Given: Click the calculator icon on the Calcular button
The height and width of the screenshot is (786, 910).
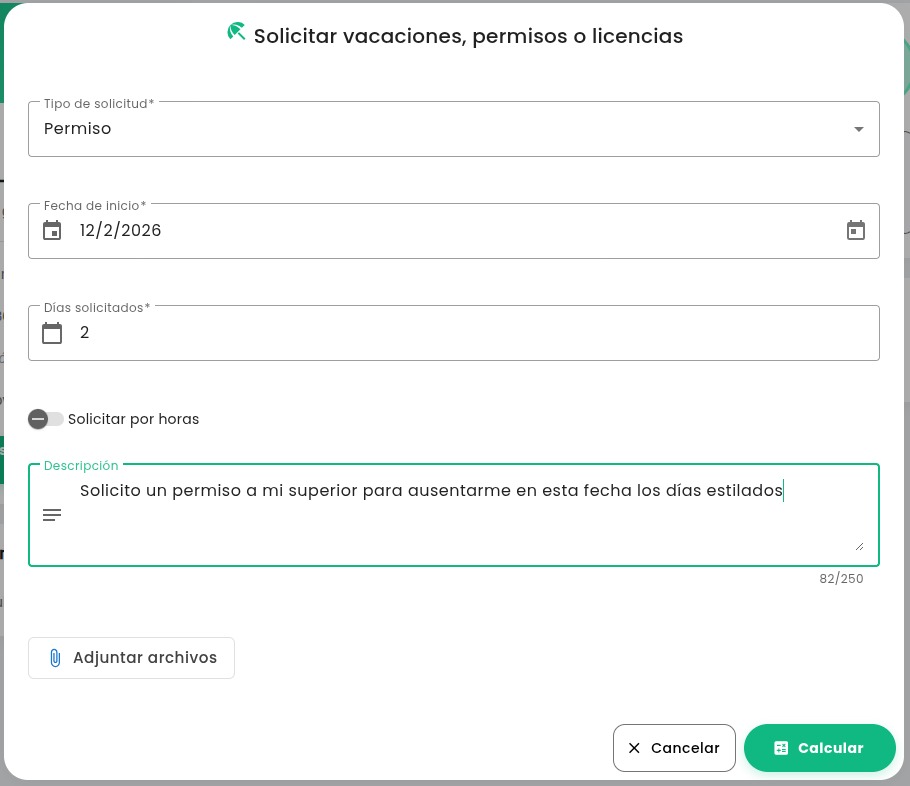Looking at the screenshot, I should pos(781,748).
